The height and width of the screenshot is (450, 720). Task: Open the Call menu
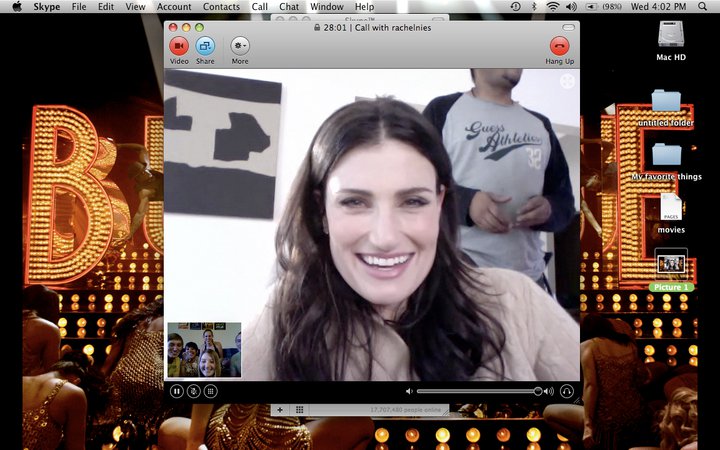pos(260,7)
